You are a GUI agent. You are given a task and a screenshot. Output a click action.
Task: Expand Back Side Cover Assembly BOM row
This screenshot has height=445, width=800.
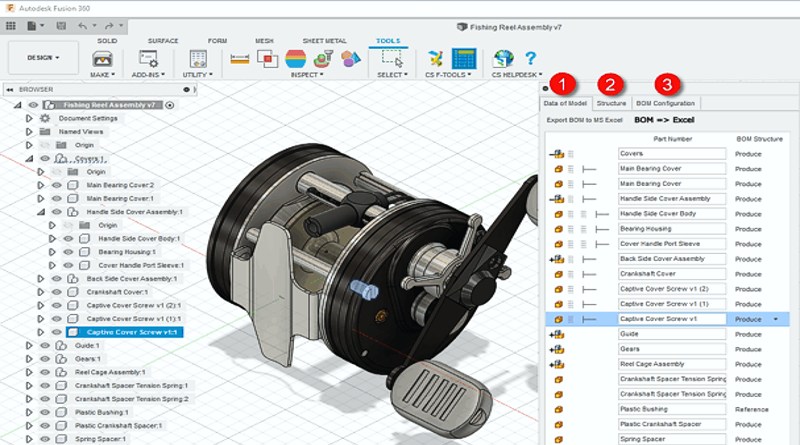pyautogui.click(x=552, y=260)
